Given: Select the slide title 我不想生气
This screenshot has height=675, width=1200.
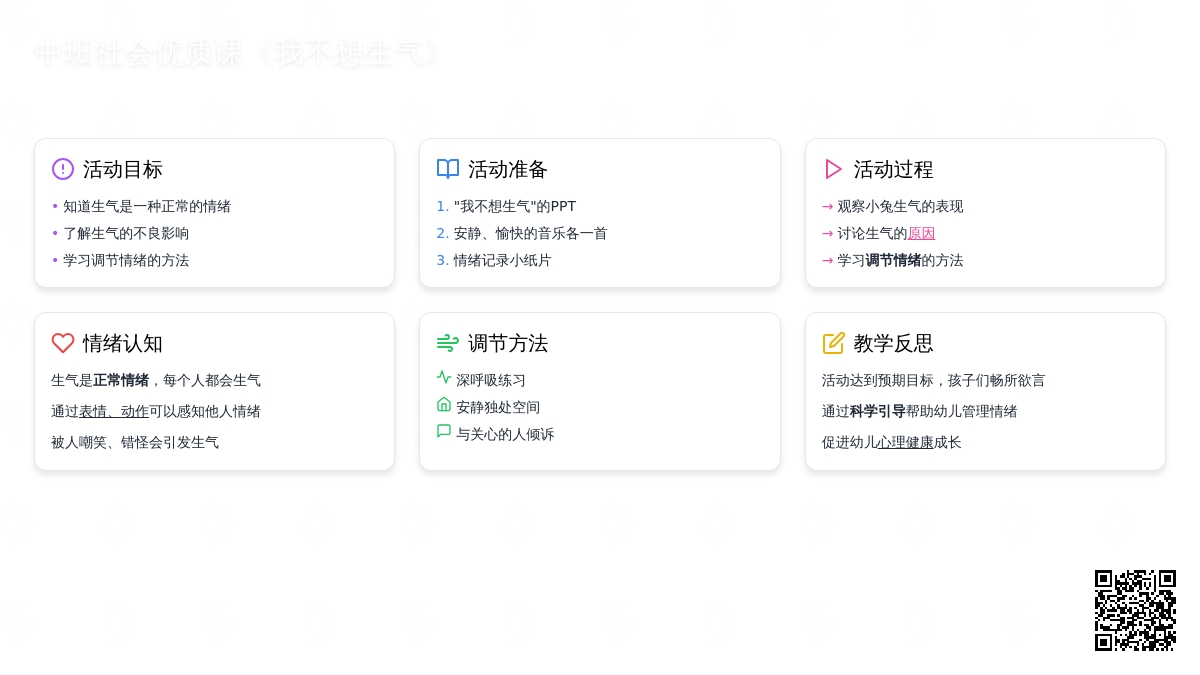Looking at the screenshot, I should point(236,53).
